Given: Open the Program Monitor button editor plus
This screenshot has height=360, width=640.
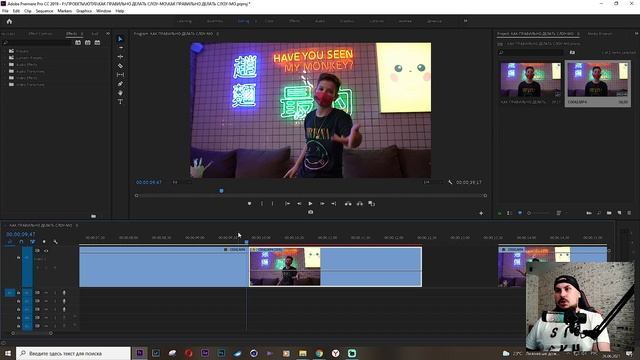Looking at the screenshot, I should coord(481,213).
